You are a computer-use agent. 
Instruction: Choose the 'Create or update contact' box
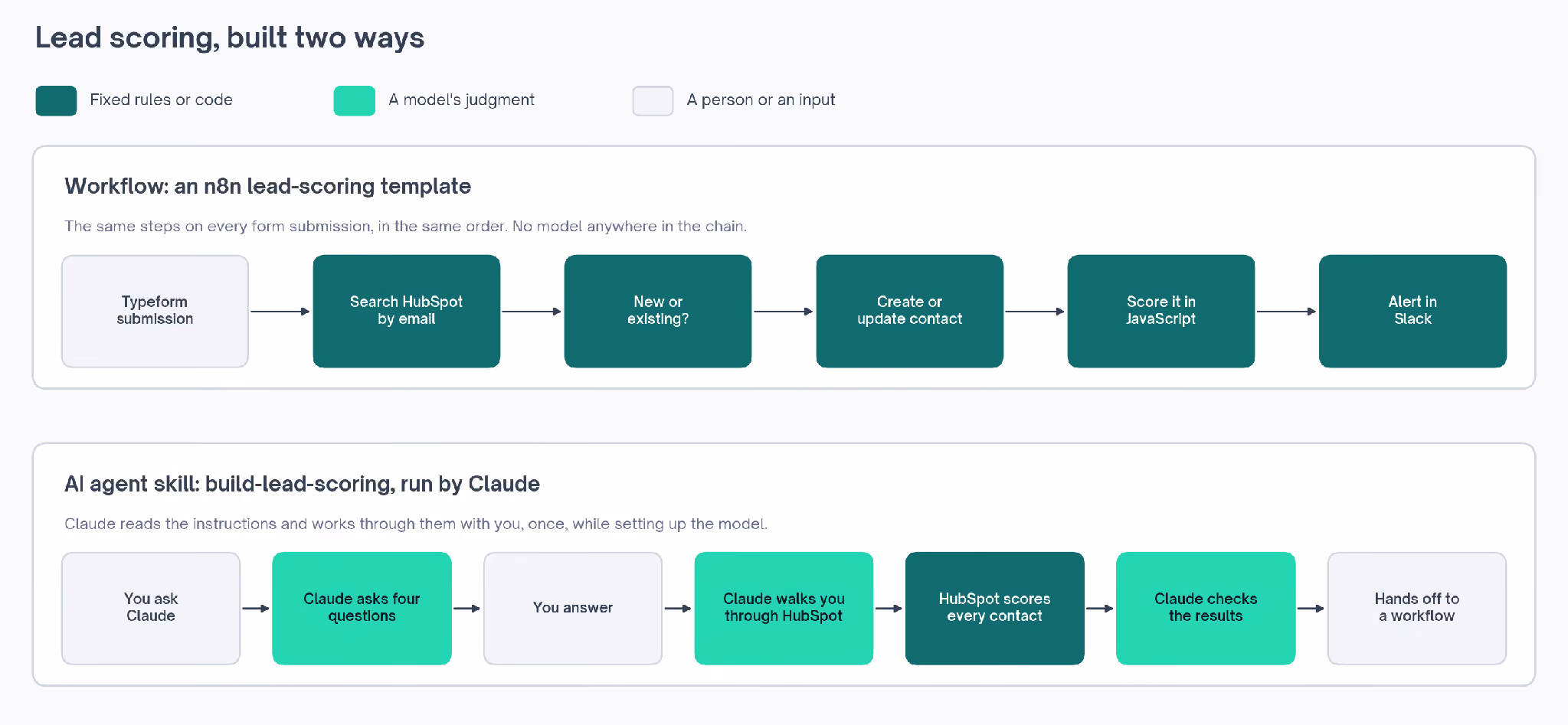tap(909, 311)
